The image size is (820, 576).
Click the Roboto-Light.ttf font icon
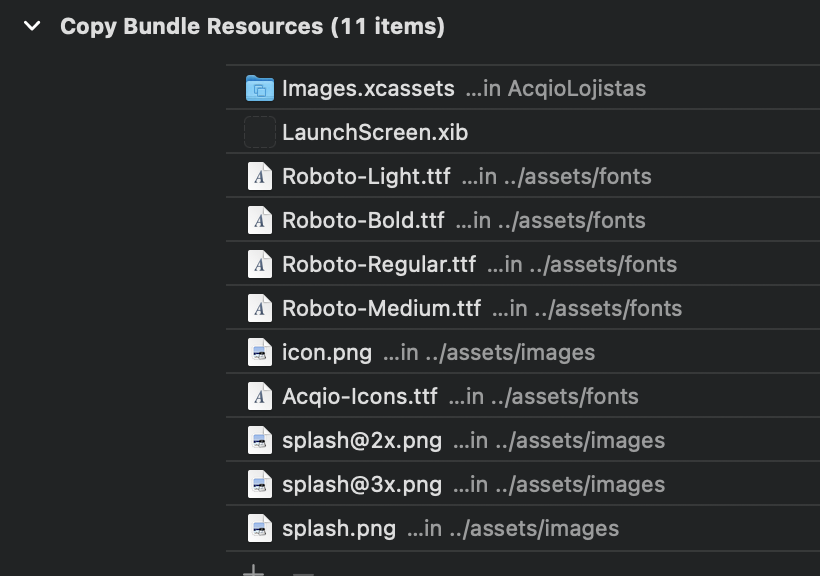pyautogui.click(x=260, y=176)
